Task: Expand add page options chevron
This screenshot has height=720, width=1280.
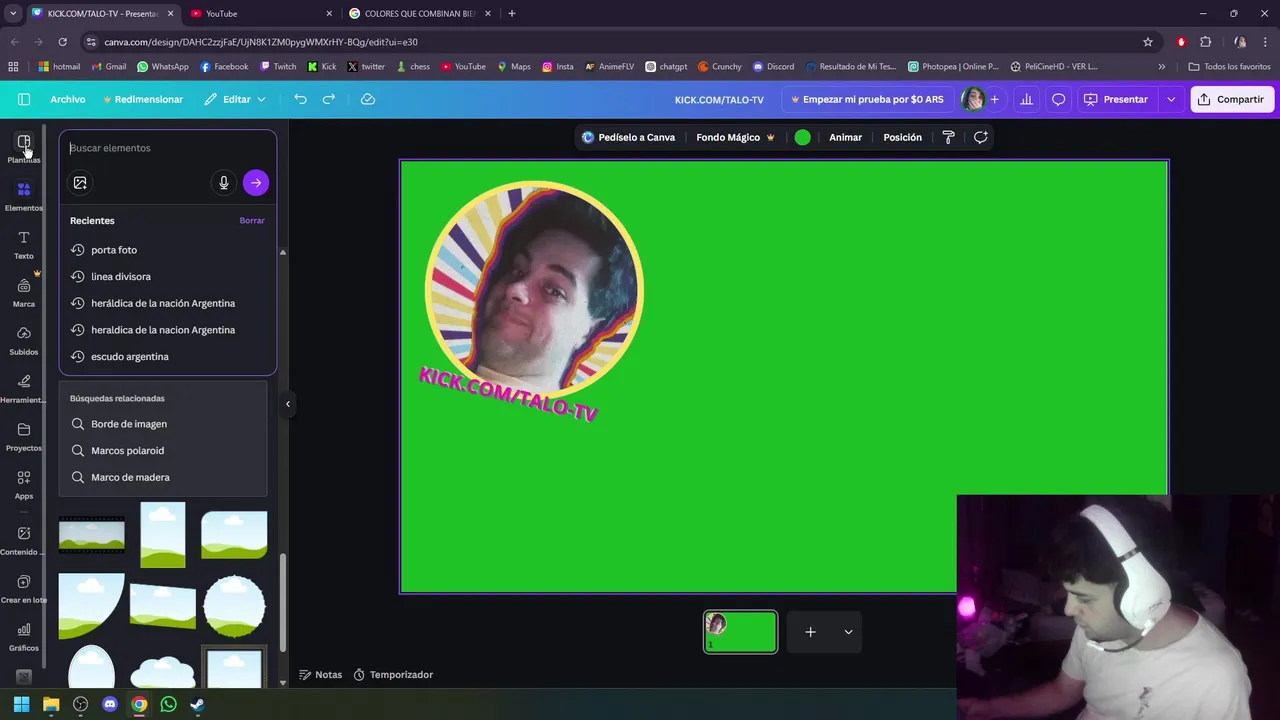Action: pos(848,632)
